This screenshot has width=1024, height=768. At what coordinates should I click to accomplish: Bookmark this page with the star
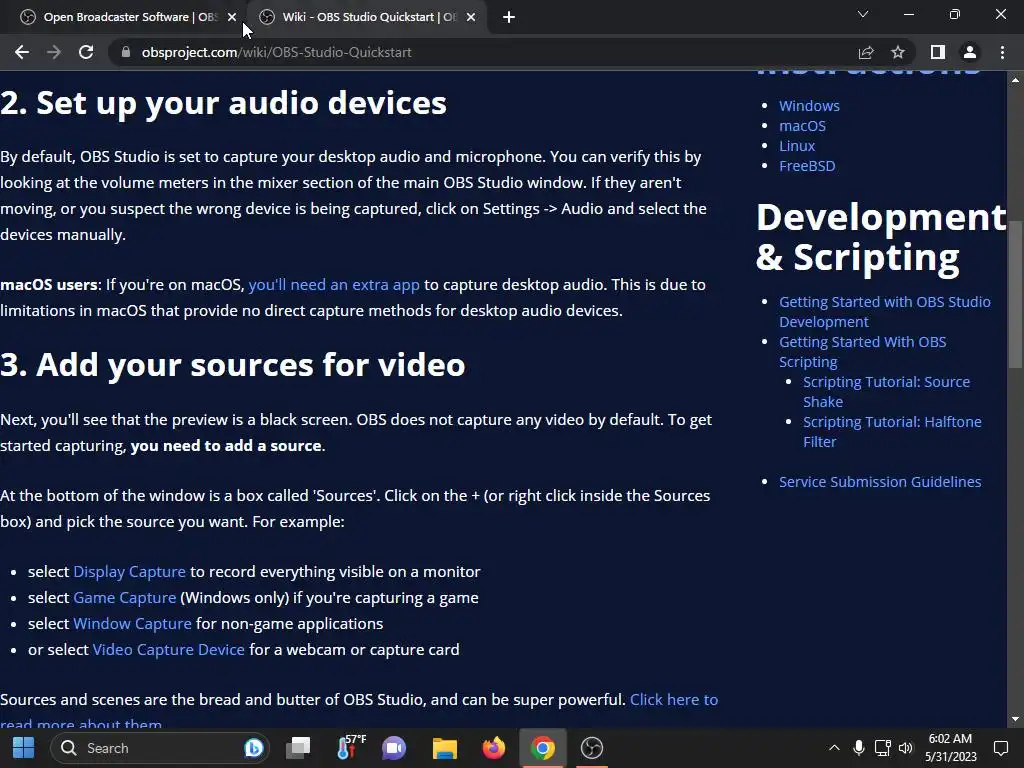(898, 52)
